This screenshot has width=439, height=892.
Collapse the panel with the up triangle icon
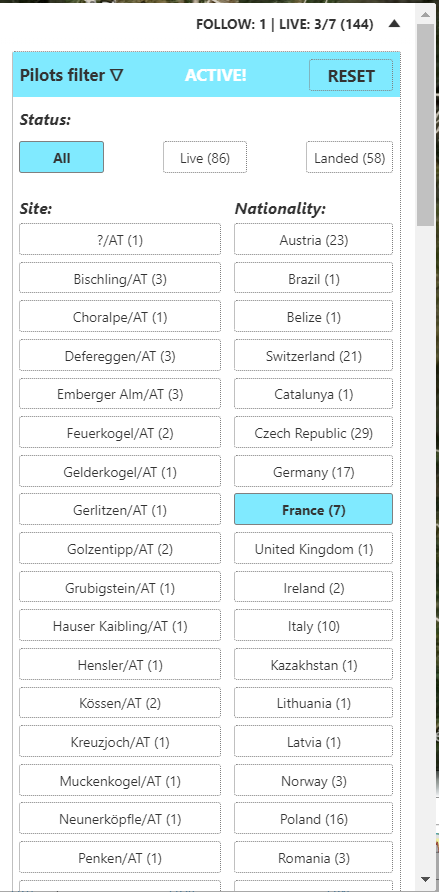[x=395, y=24]
